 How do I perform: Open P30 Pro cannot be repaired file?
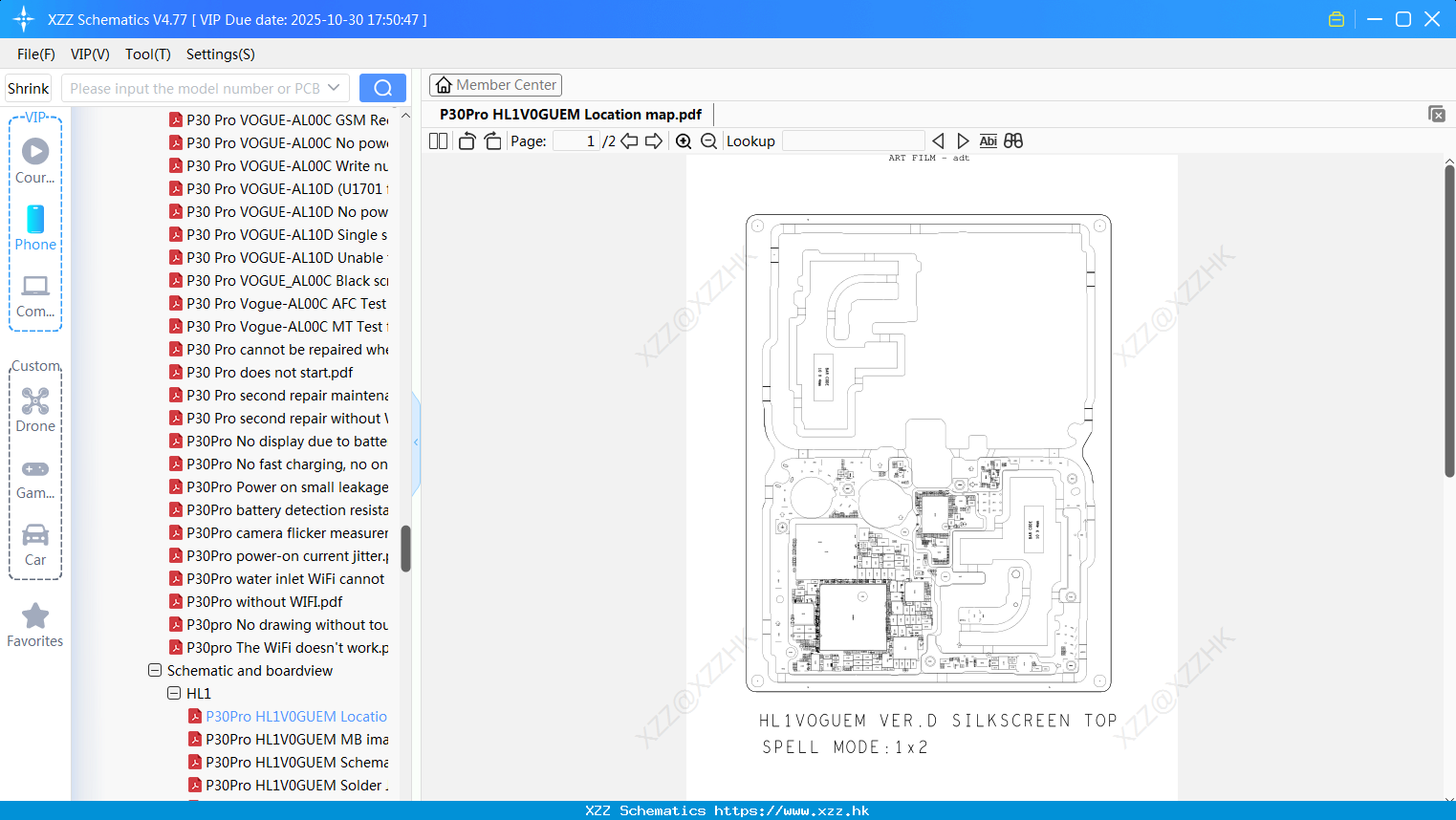coord(278,349)
